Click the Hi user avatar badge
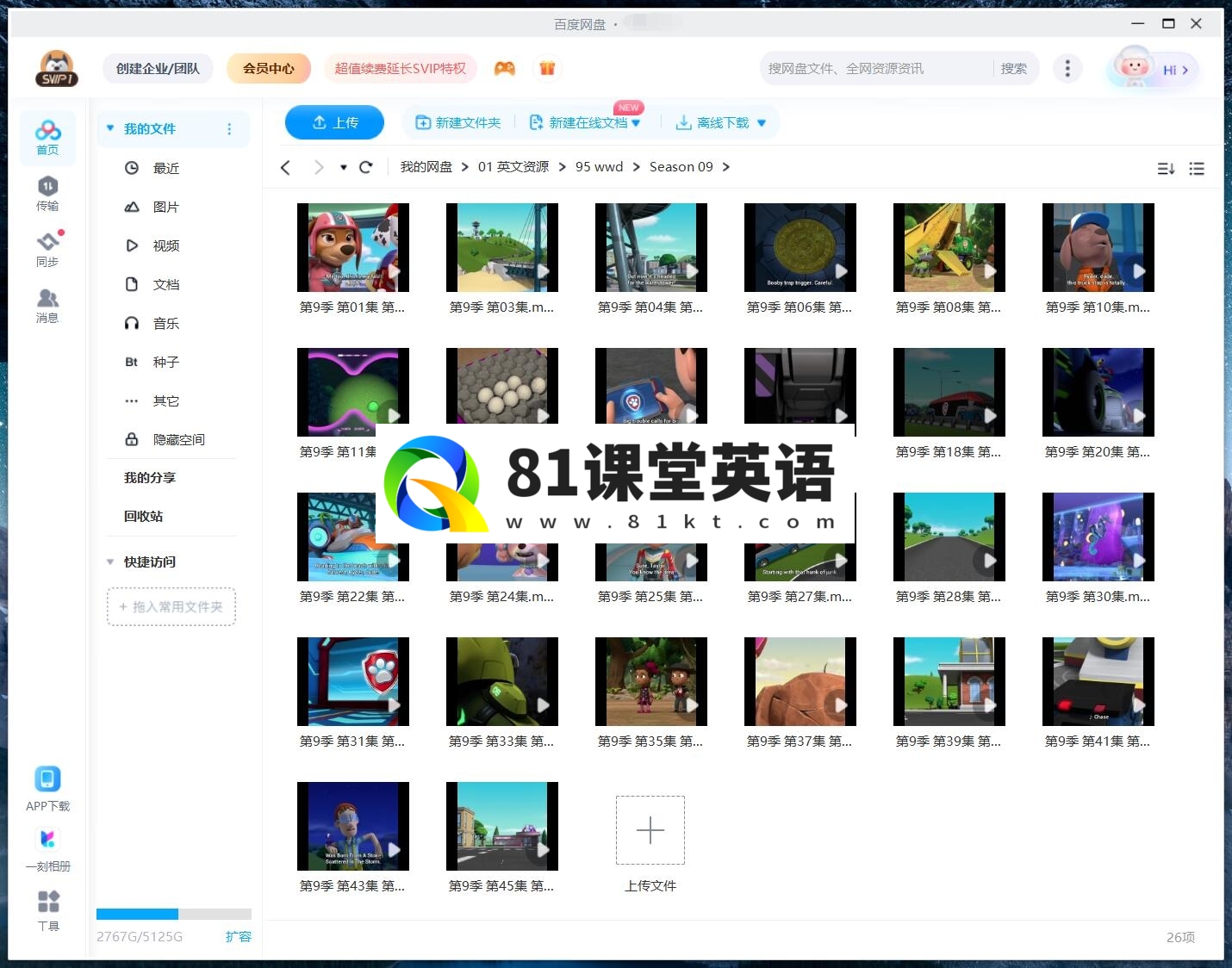This screenshot has width=1232, height=968. click(x=1154, y=69)
